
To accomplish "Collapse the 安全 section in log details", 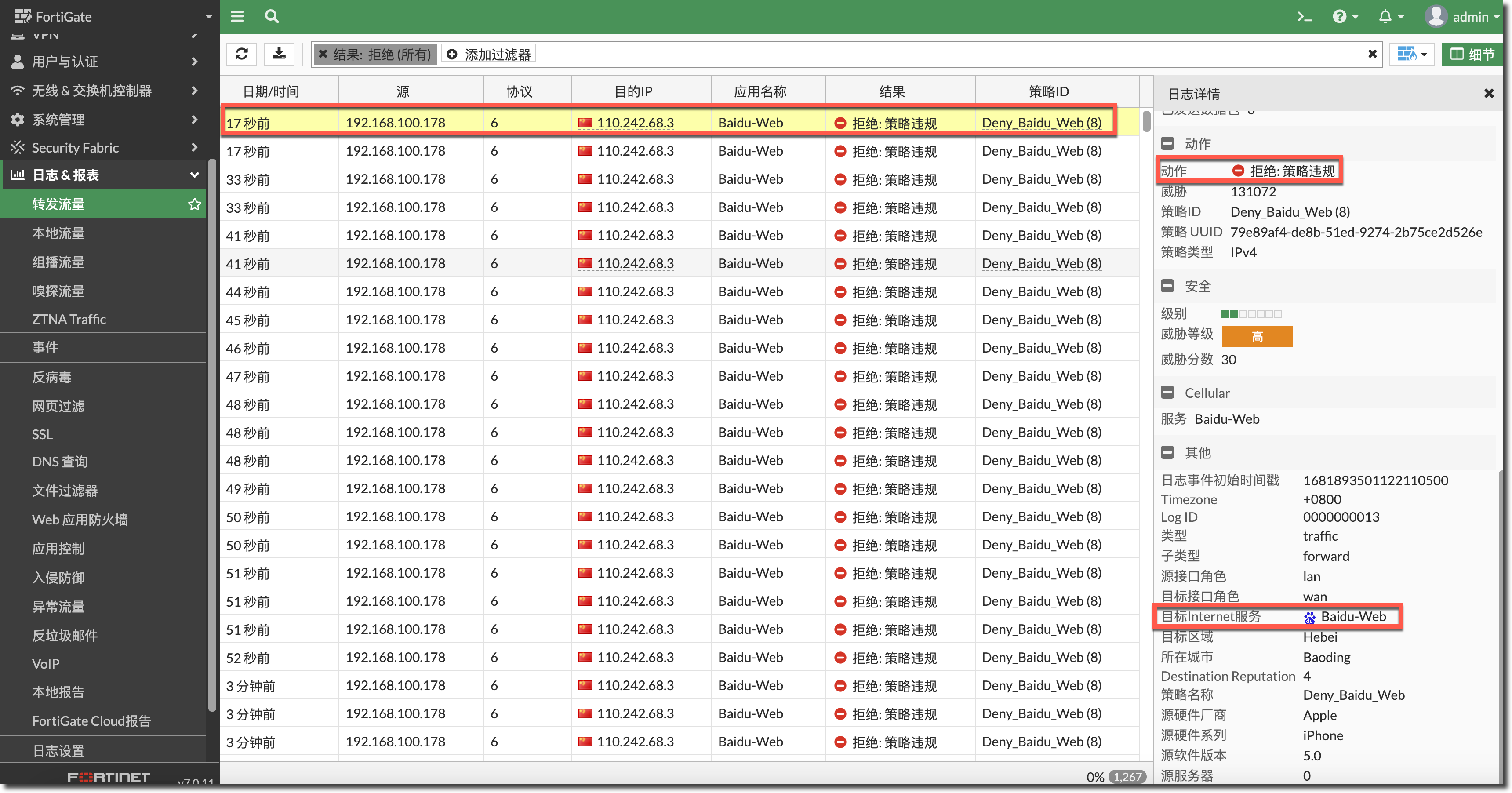I will click(1167, 287).
